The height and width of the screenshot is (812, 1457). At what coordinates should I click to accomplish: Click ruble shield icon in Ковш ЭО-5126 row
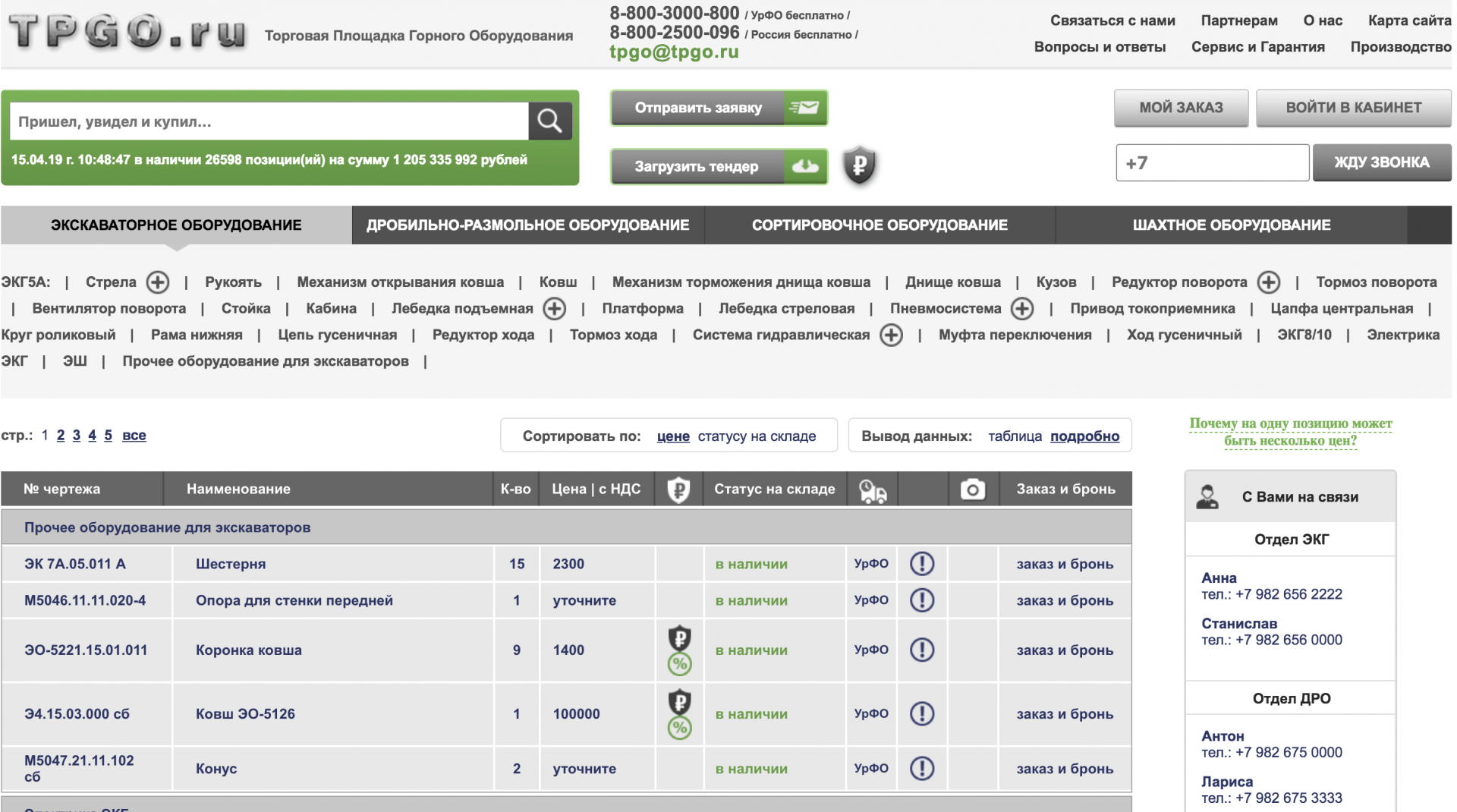click(x=679, y=701)
